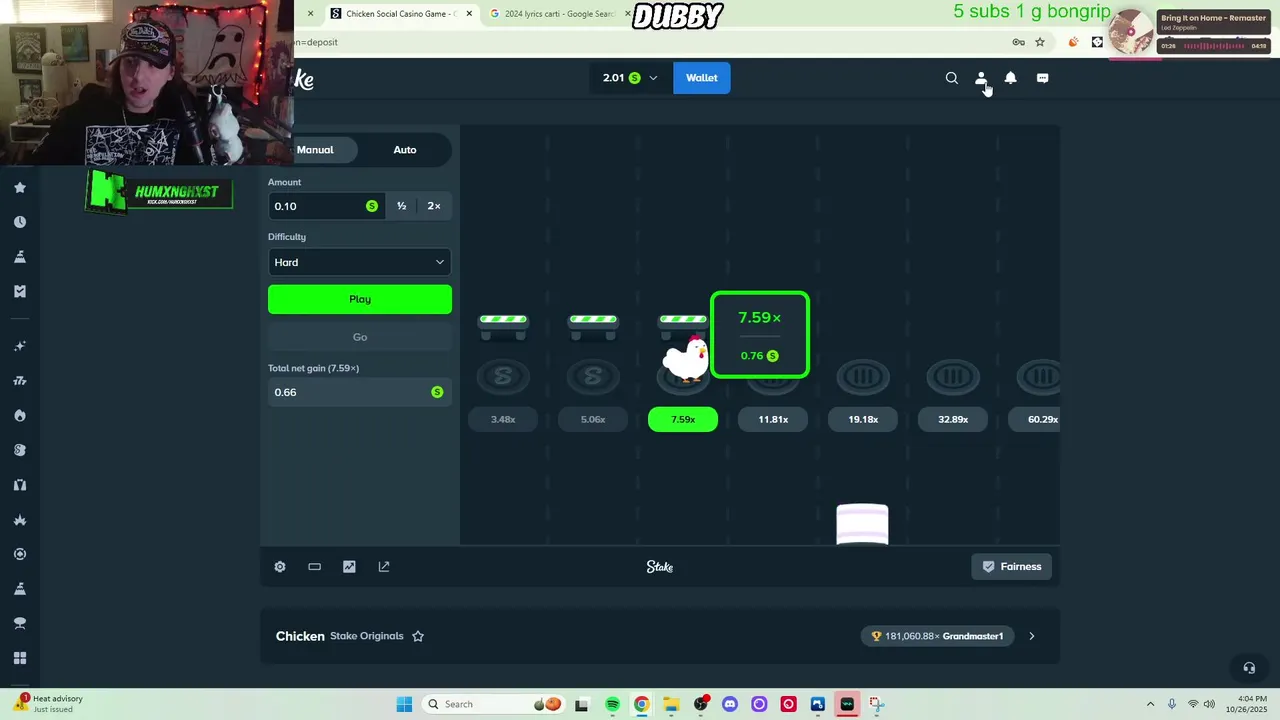The image size is (1280, 720).
Task: Click the 19.18x multiplier lane
Action: [863, 420]
